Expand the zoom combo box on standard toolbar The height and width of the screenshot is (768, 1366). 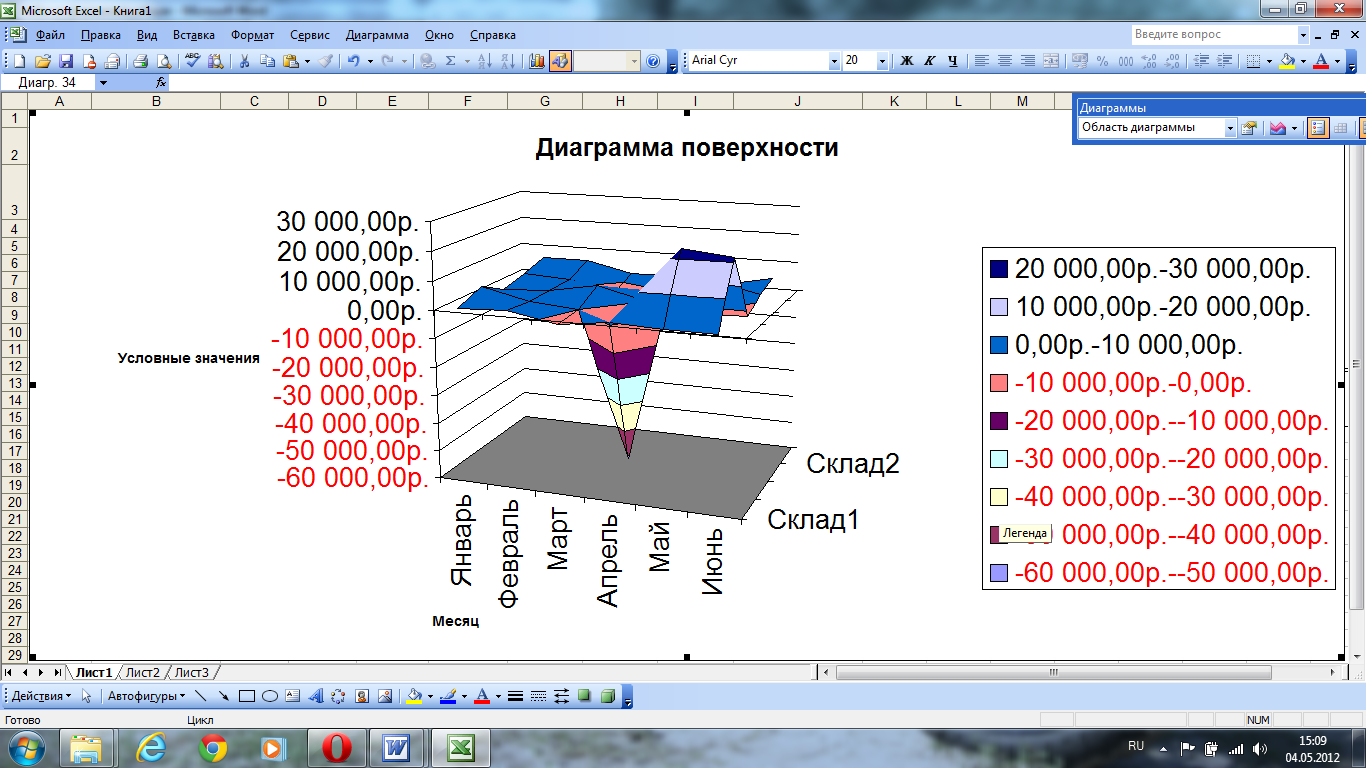tap(634, 61)
